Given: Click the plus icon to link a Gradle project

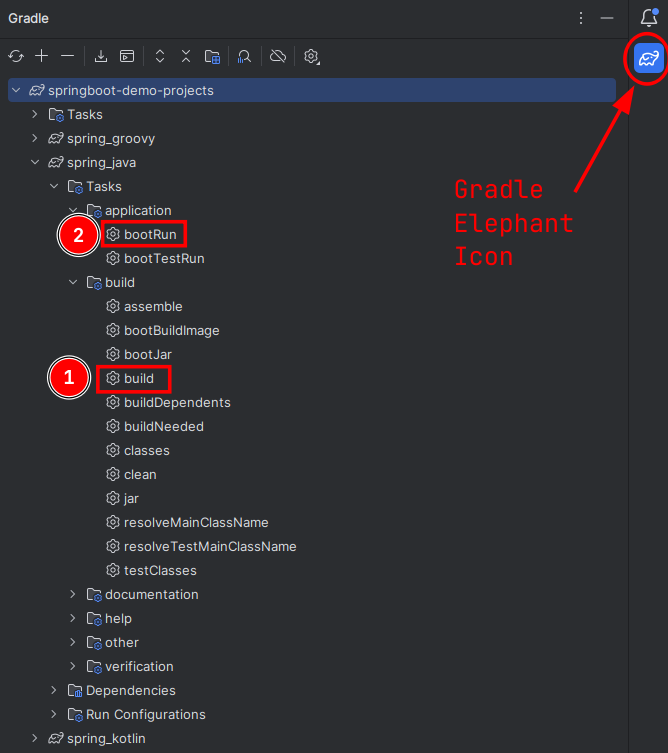Looking at the screenshot, I should tap(42, 56).
